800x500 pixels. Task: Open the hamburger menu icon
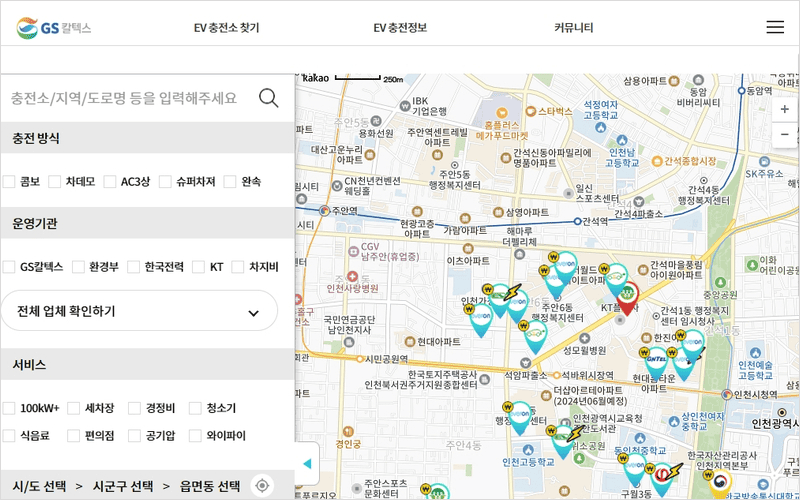774,27
